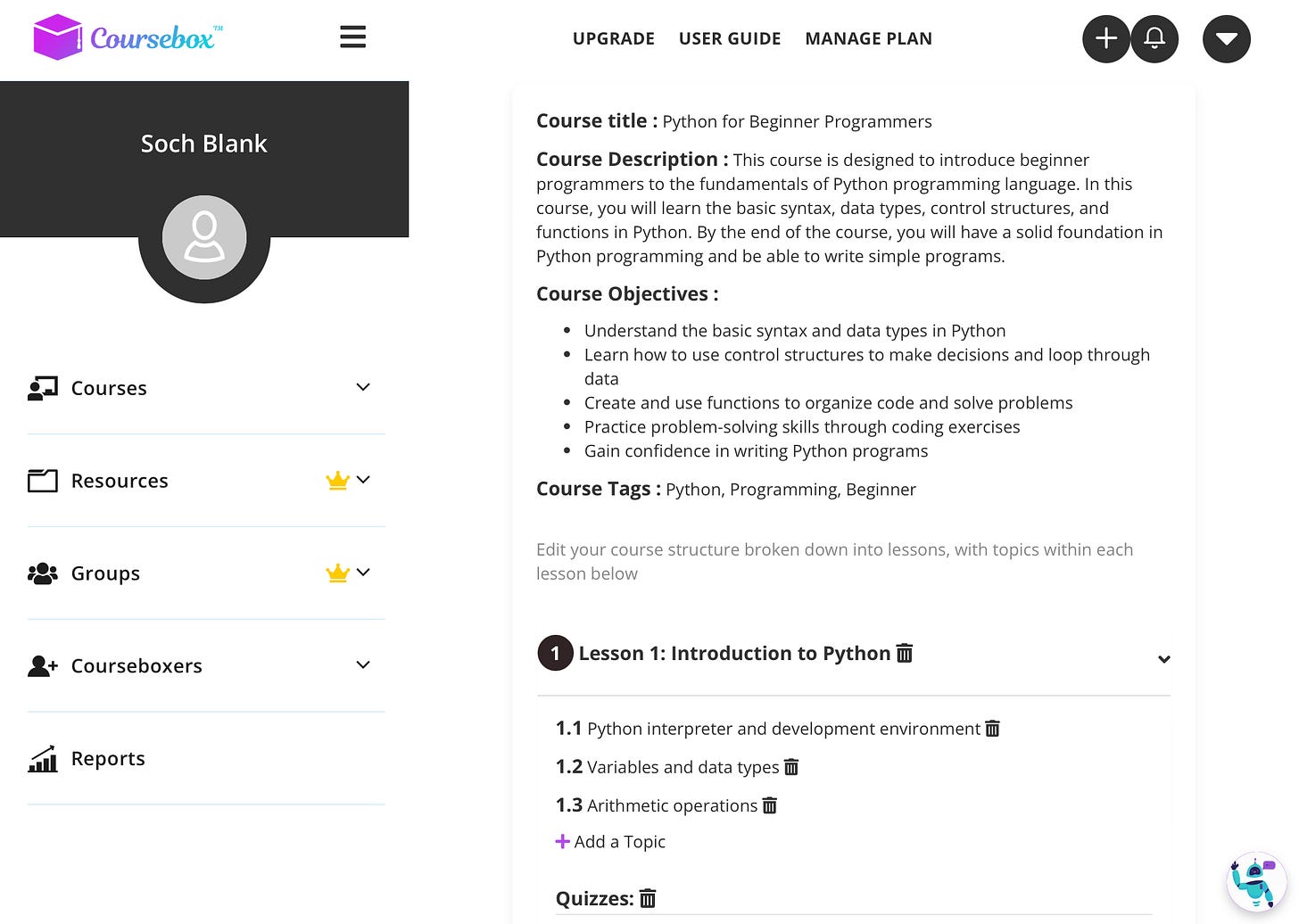Open the hamburger menu icon
The image size is (1299, 924).
point(352,37)
